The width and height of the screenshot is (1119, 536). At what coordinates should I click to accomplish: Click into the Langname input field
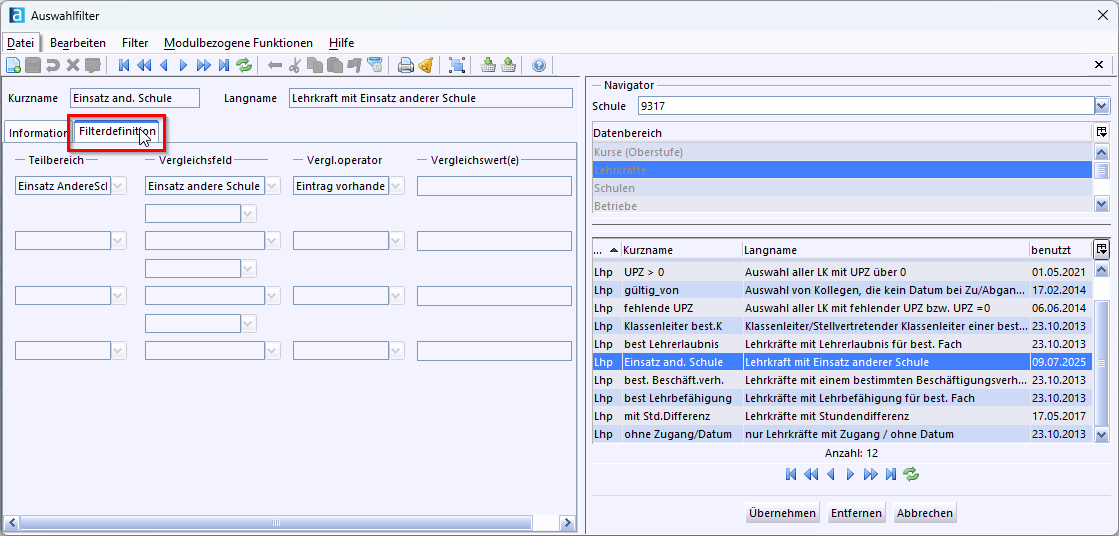pyautogui.click(x=430, y=98)
